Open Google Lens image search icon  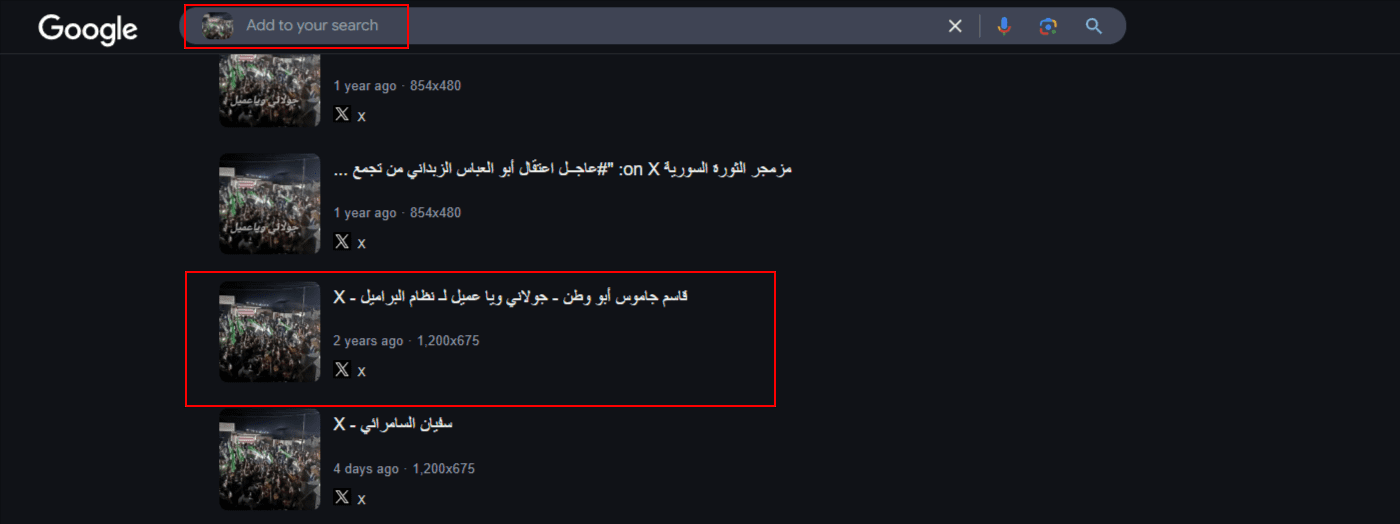[1048, 26]
